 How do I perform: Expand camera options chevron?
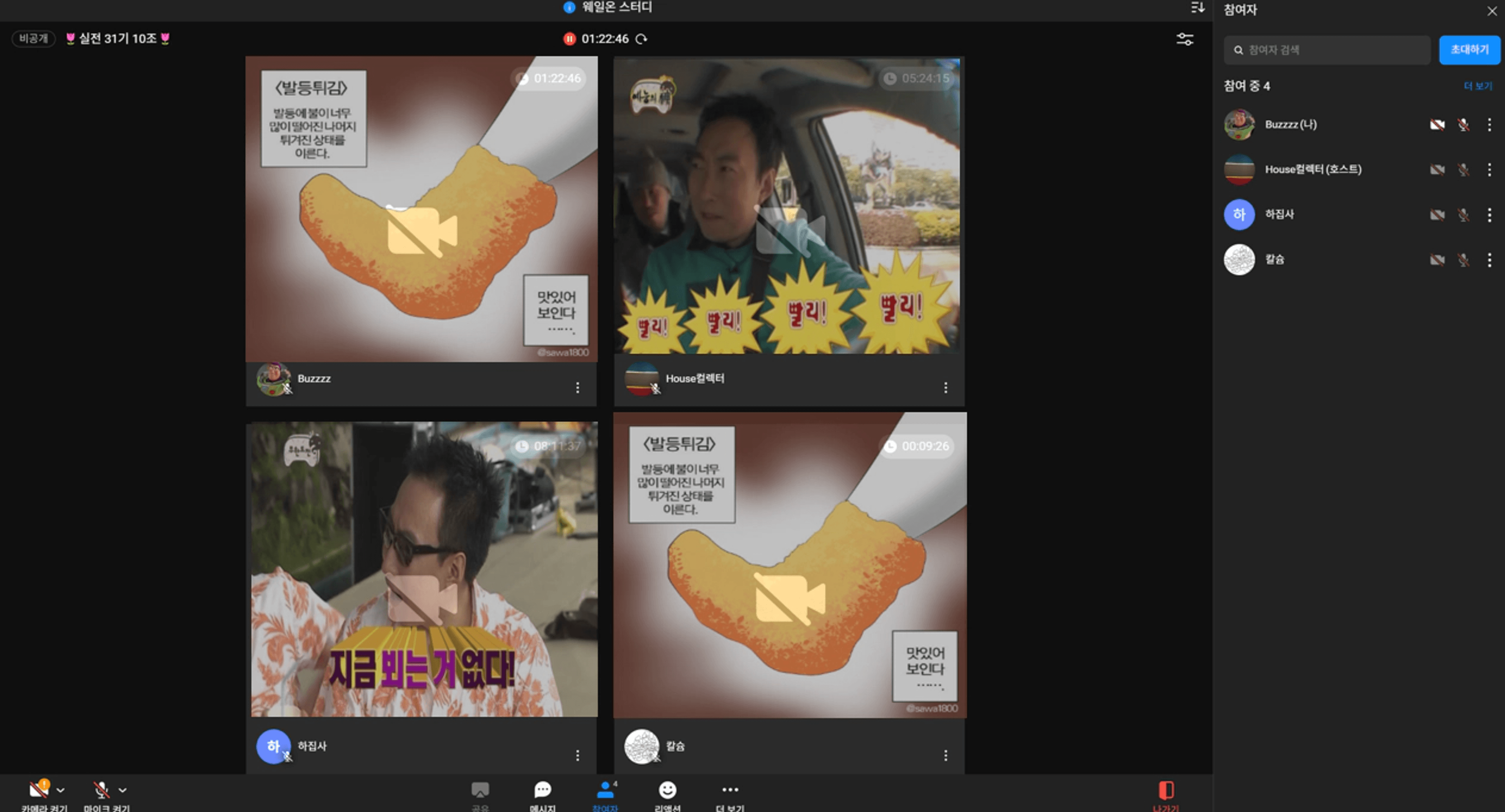61,791
